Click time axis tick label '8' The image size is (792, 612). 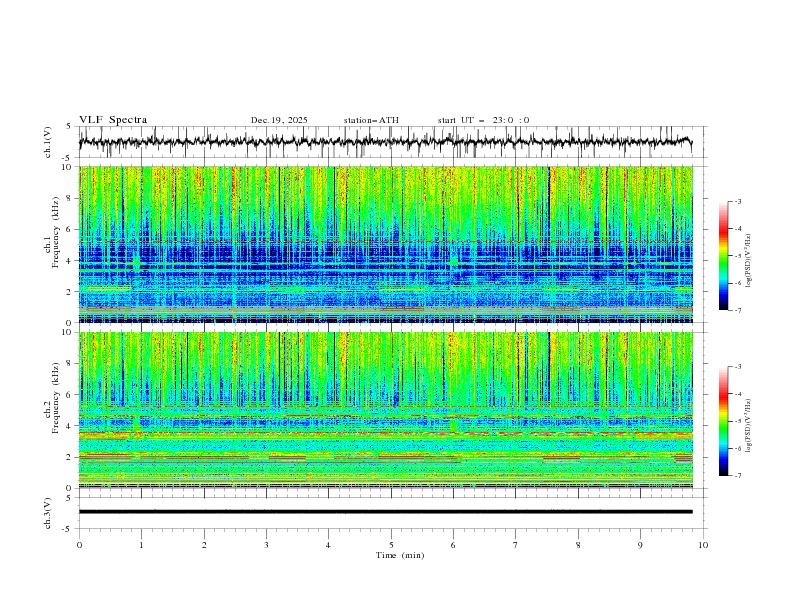[578, 545]
